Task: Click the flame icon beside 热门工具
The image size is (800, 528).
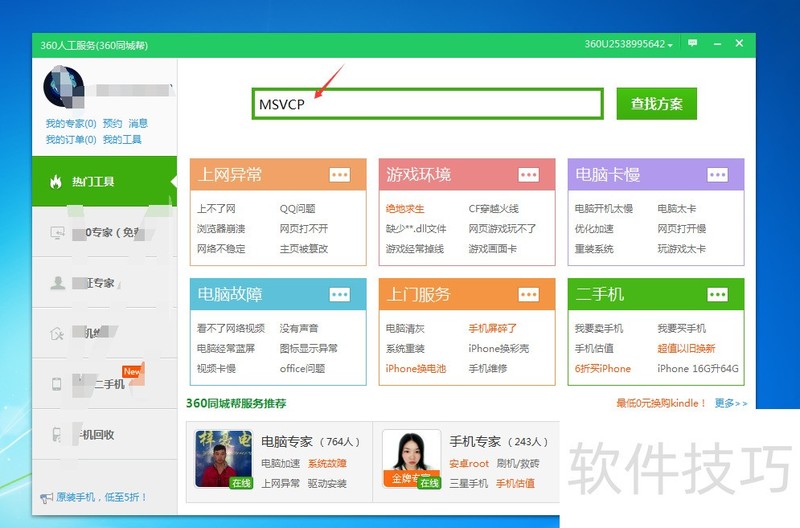Action: 56,182
